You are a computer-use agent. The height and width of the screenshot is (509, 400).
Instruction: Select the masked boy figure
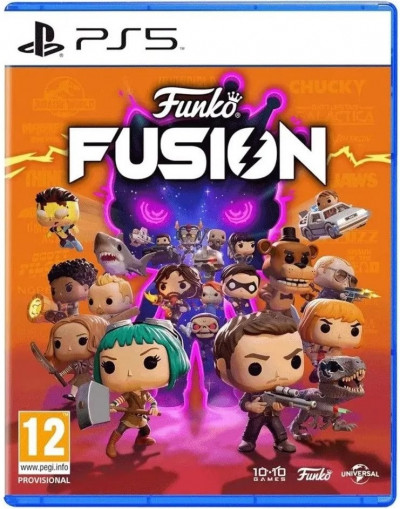pyautogui.click(x=241, y=286)
